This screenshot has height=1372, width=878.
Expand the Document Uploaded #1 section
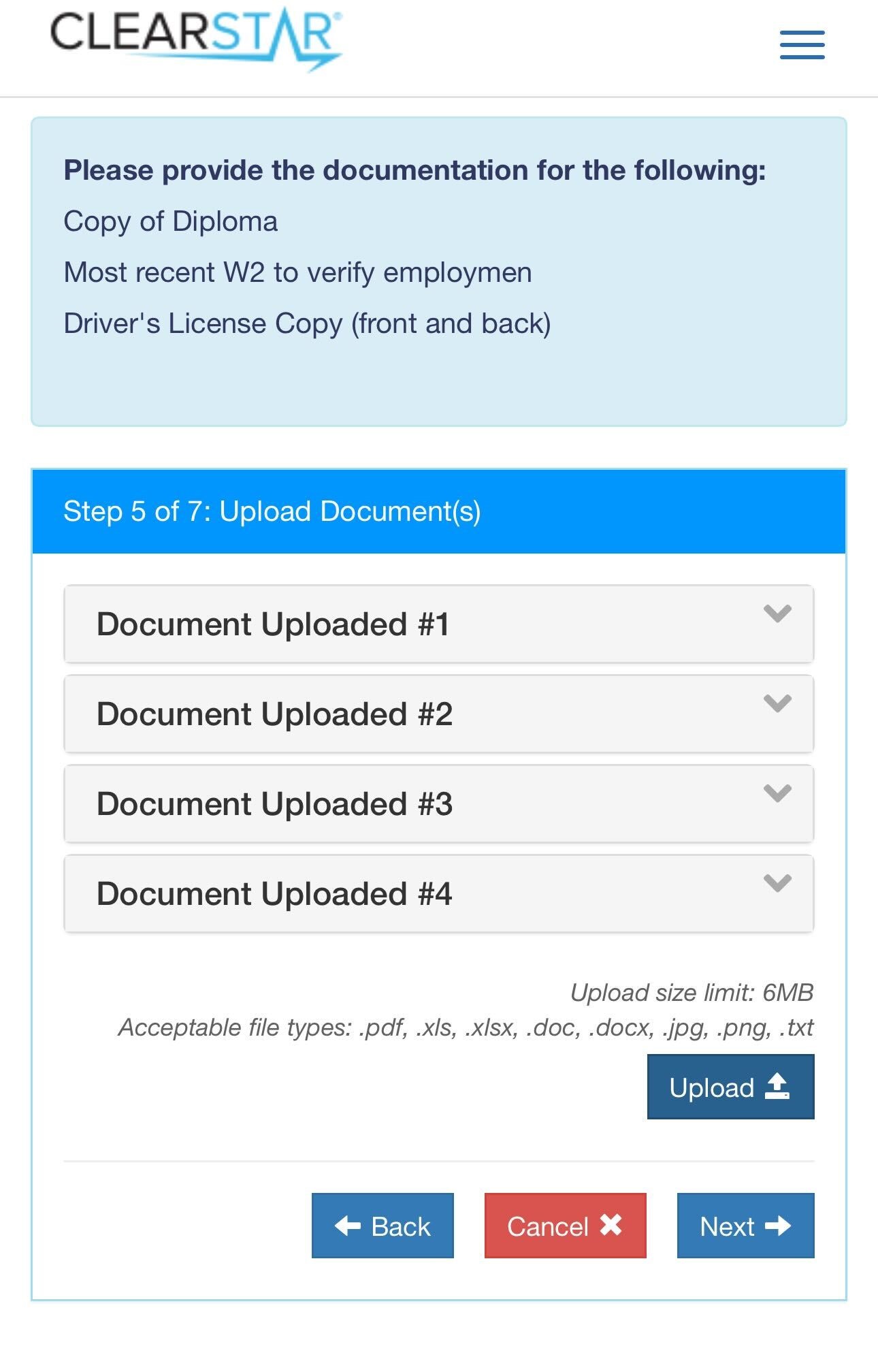pos(439,623)
